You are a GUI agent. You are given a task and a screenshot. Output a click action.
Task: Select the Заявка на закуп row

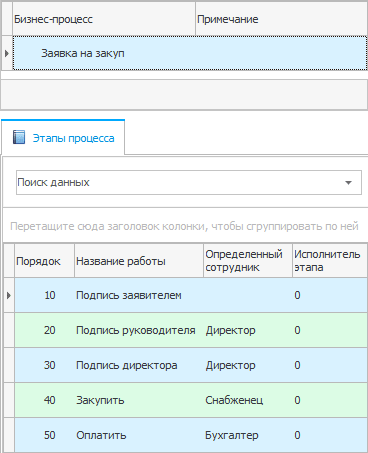pyautogui.click(x=190, y=53)
